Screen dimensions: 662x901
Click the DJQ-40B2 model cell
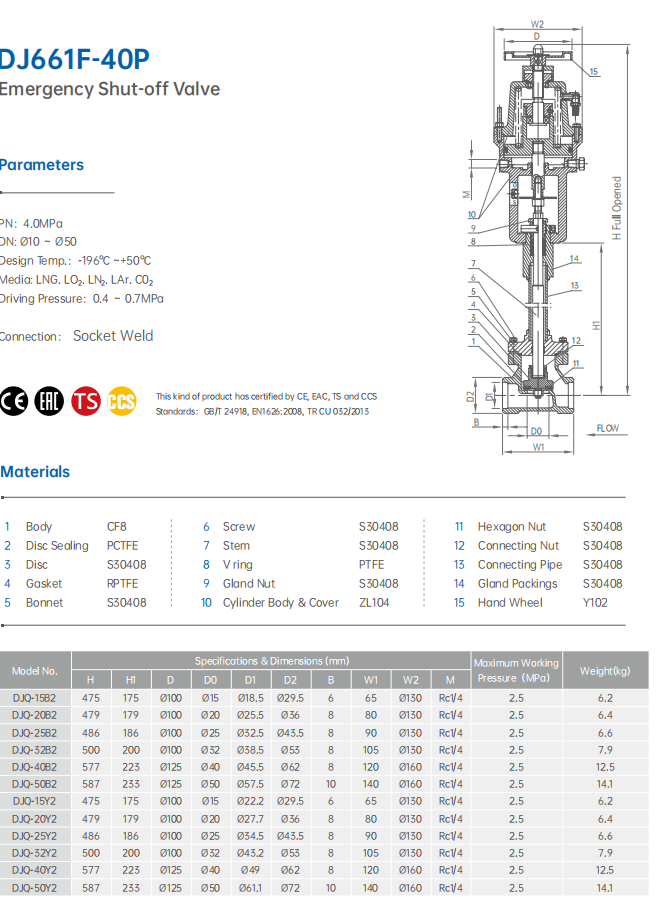point(35,767)
